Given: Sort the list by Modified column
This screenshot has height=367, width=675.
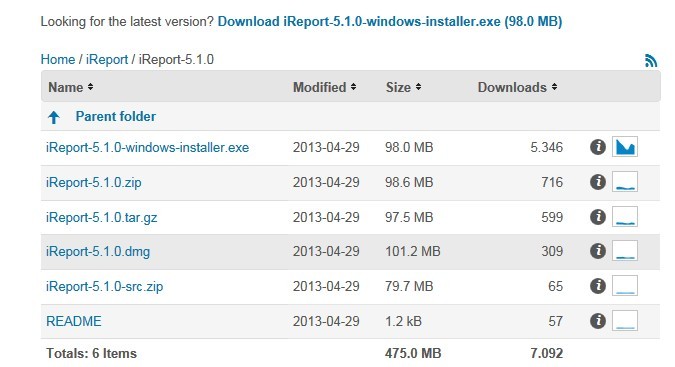Looking at the screenshot, I should 325,87.
